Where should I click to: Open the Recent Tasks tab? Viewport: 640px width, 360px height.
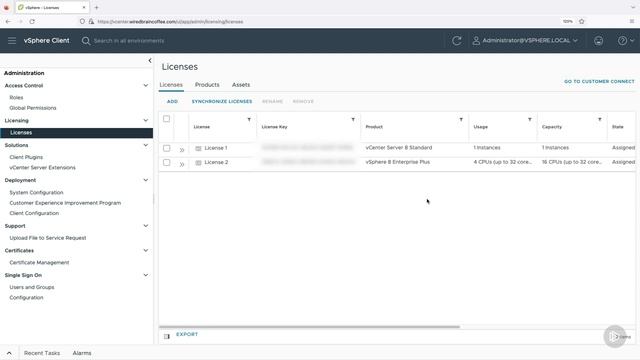pos(42,353)
